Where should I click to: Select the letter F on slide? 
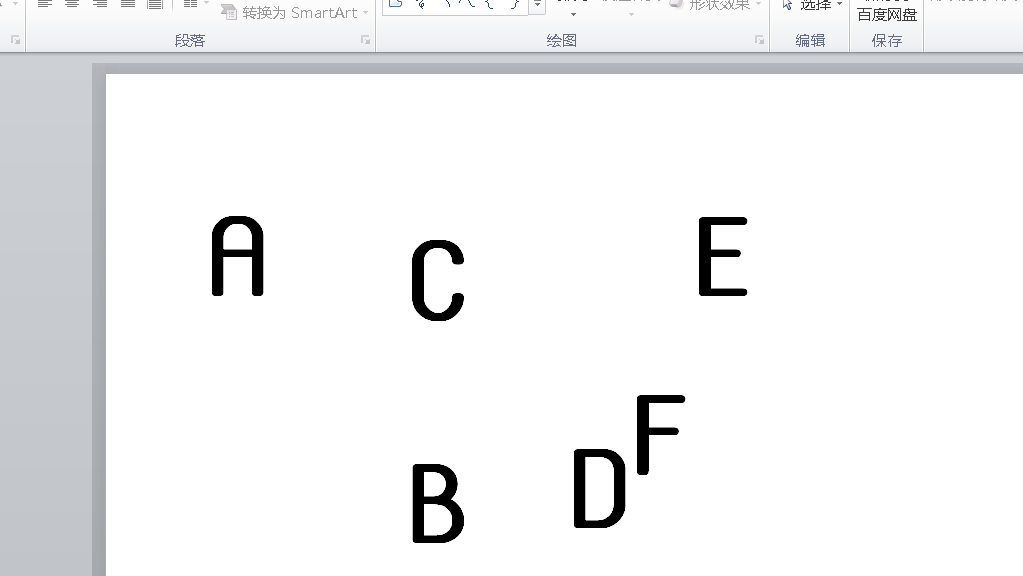(x=660, y=434)
